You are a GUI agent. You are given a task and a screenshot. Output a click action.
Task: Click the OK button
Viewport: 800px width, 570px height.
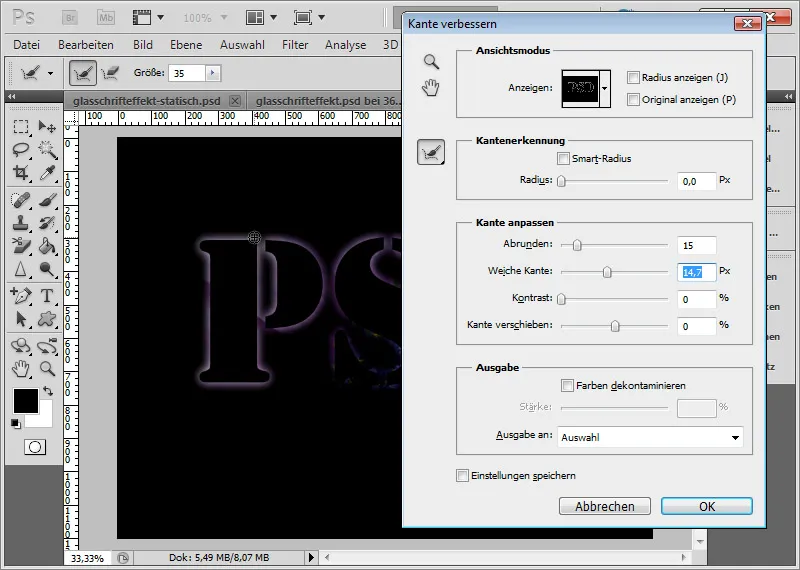pyautogui.click(x=707, y=506)
